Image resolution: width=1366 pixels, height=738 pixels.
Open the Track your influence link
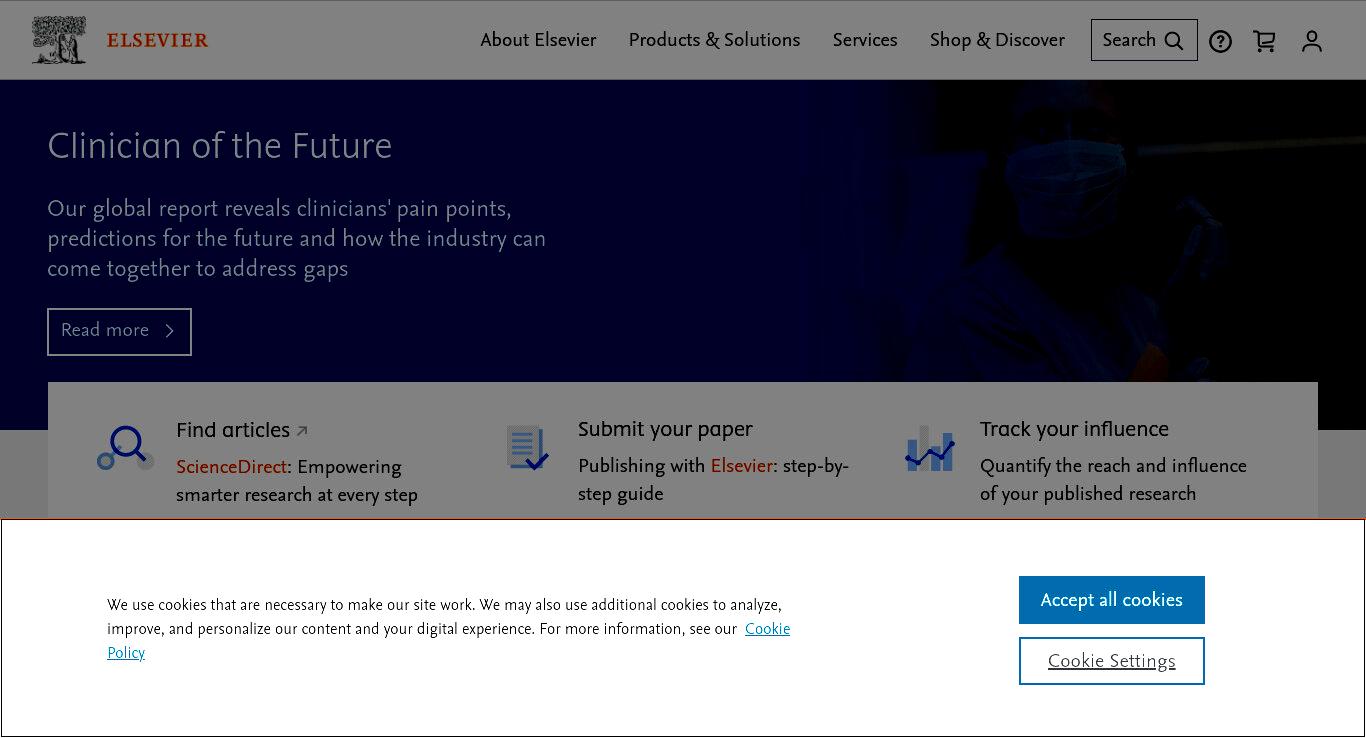(x=1074, y=429)
